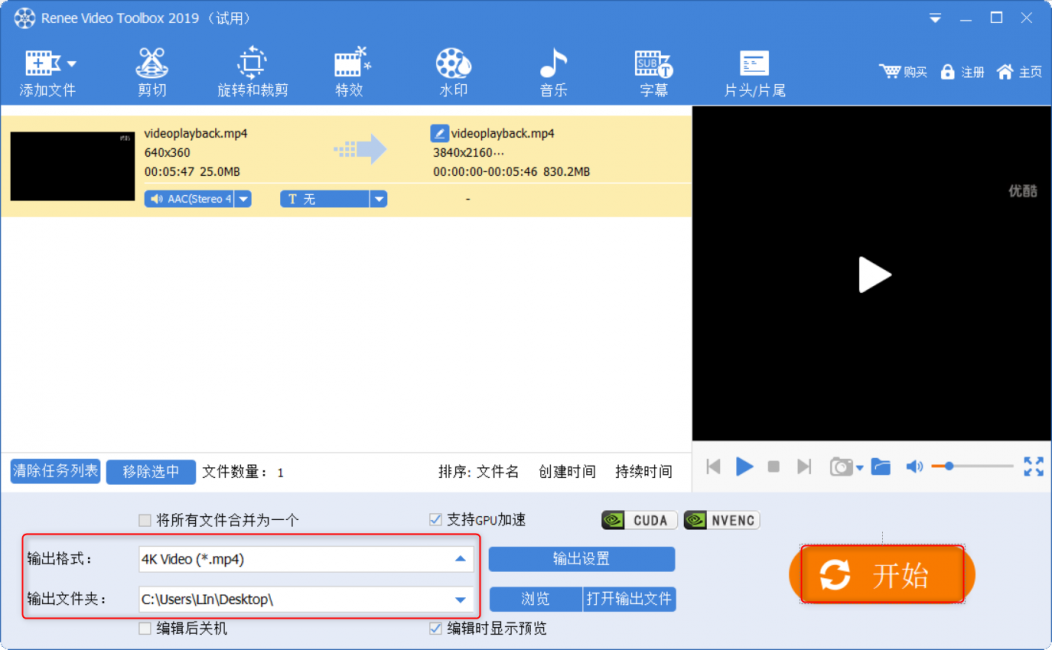1052x650 pixels.
Task: Skip to next with player control
Action: point(804,466)
